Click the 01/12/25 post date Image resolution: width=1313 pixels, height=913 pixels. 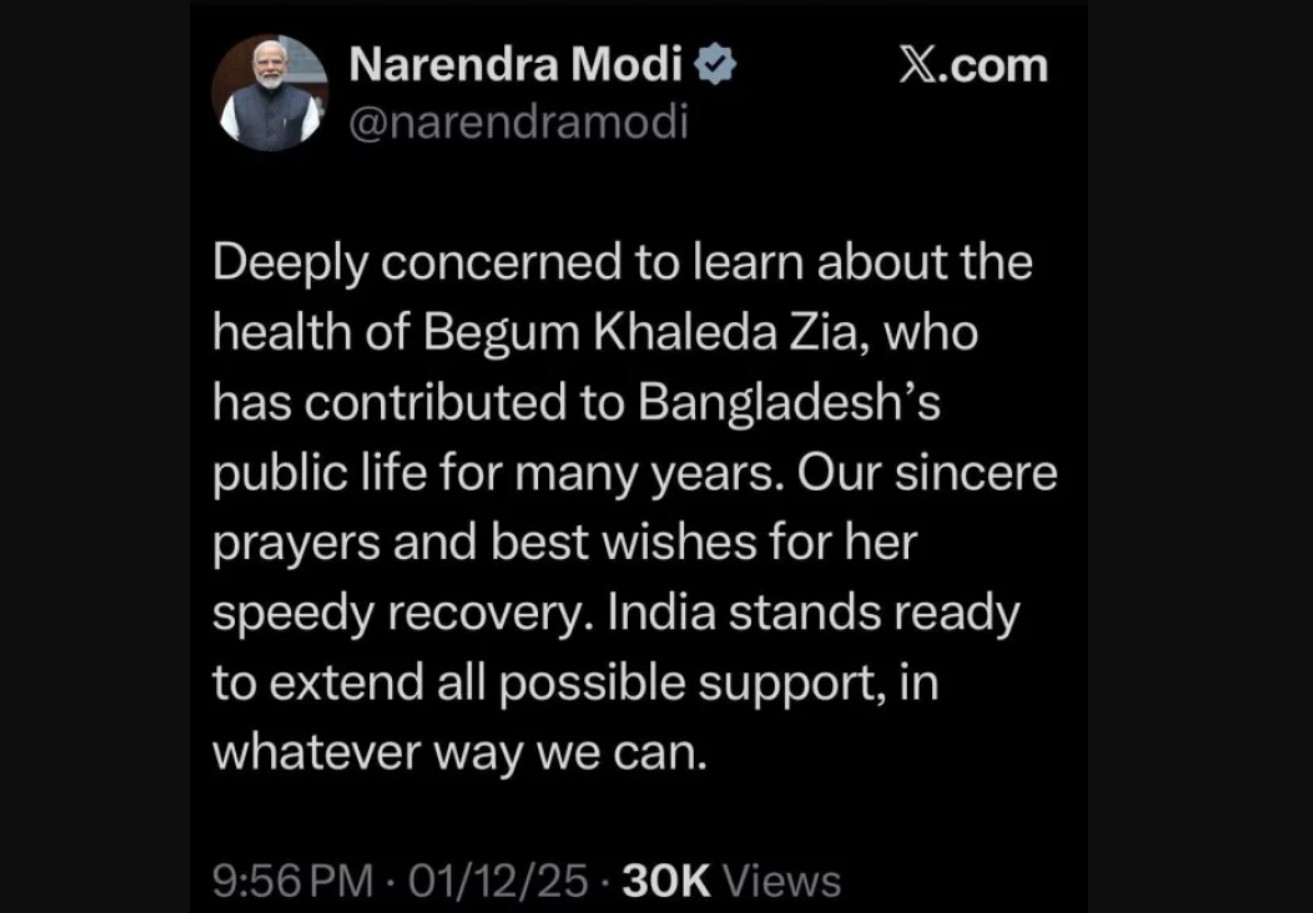point(500,881)
